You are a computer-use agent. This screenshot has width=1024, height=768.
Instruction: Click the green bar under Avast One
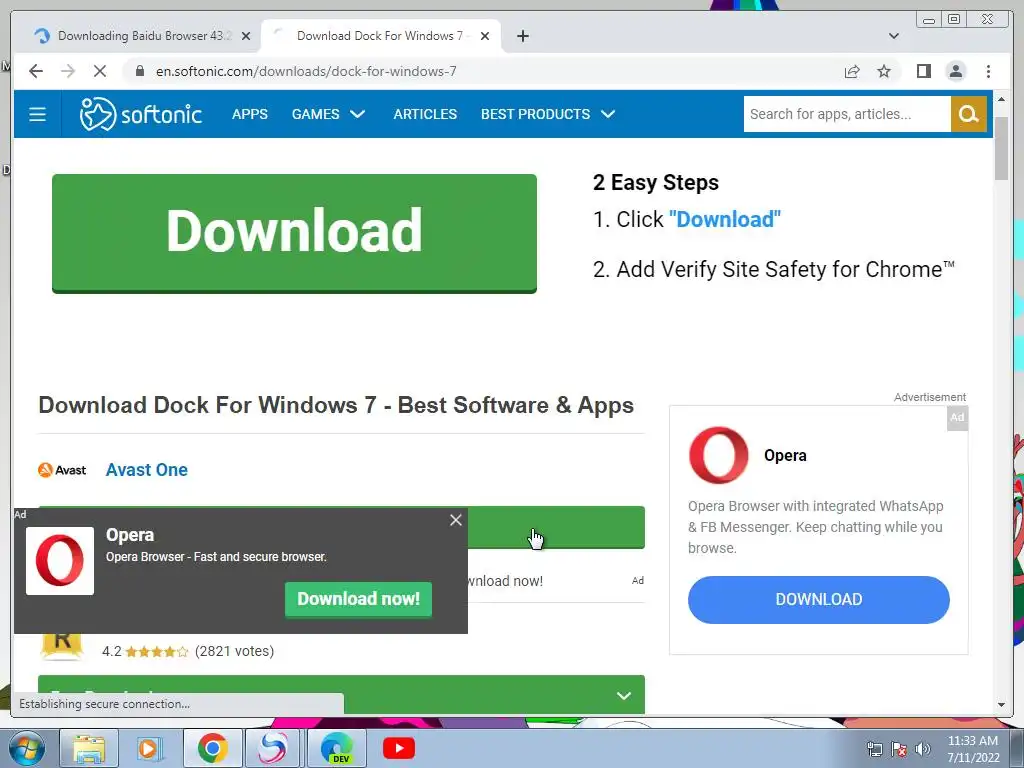[556, 527]
